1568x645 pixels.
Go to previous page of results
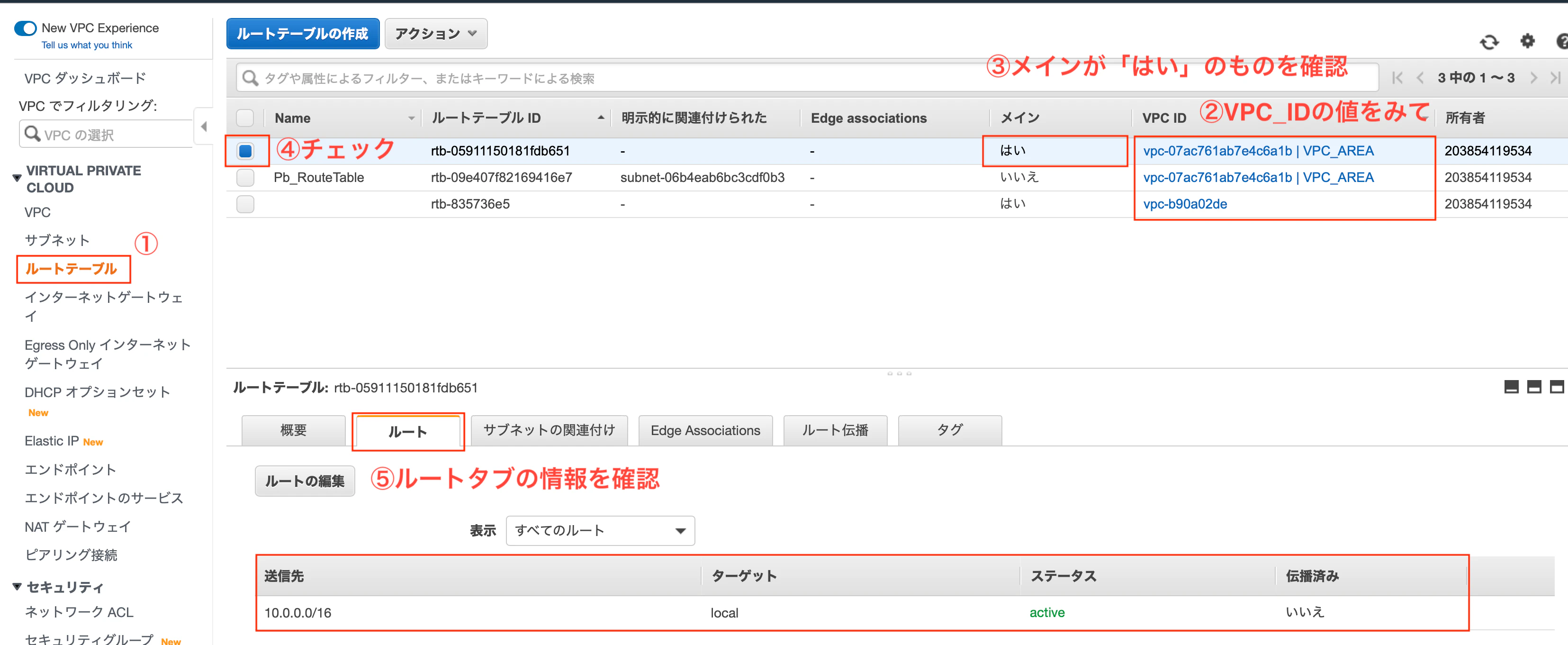[1420, 78]
